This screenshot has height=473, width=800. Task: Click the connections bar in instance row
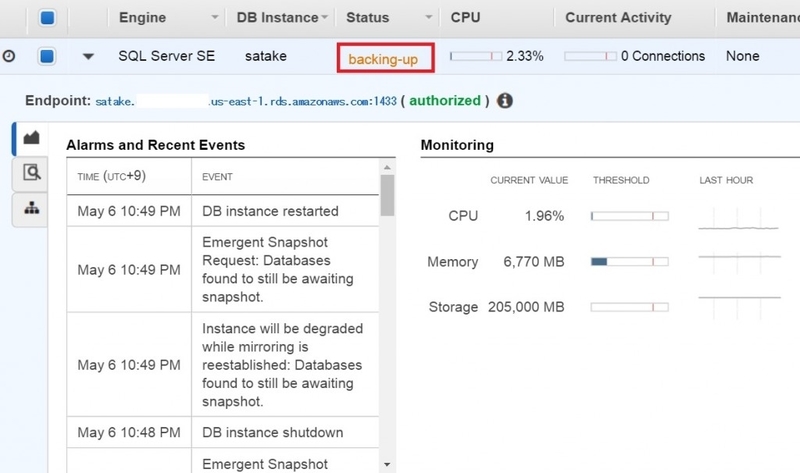pyautogui.click(x=590, y=56)
